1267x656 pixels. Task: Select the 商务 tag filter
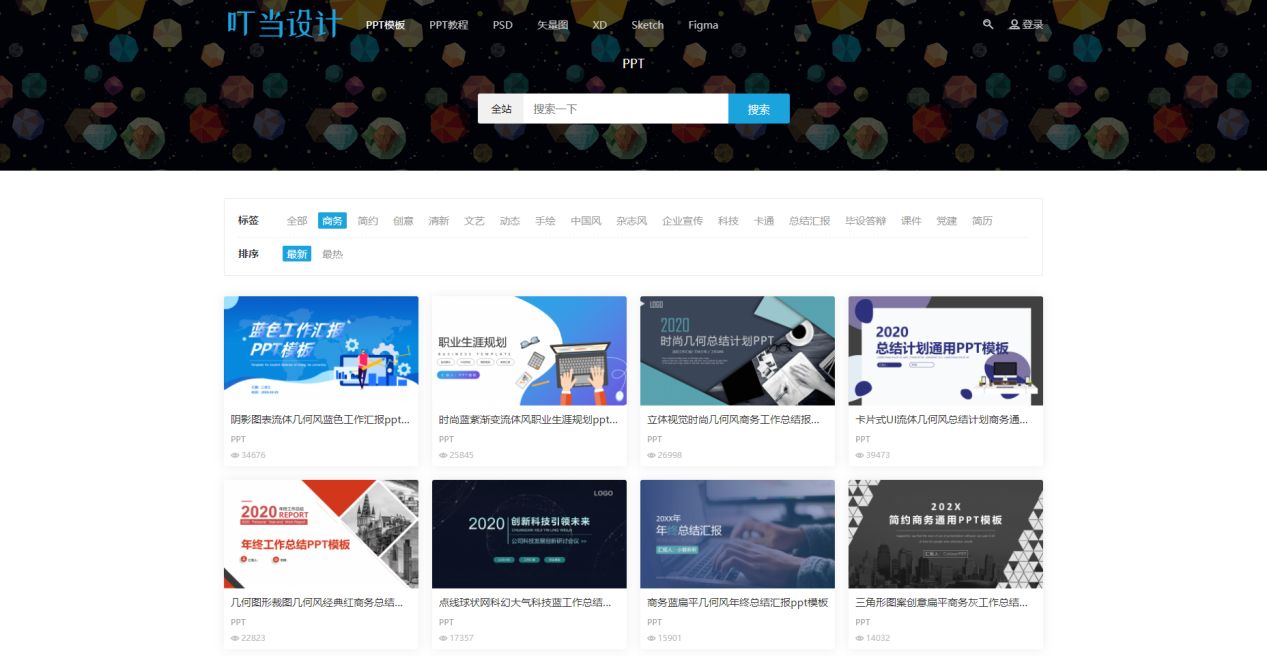[332, 220]
